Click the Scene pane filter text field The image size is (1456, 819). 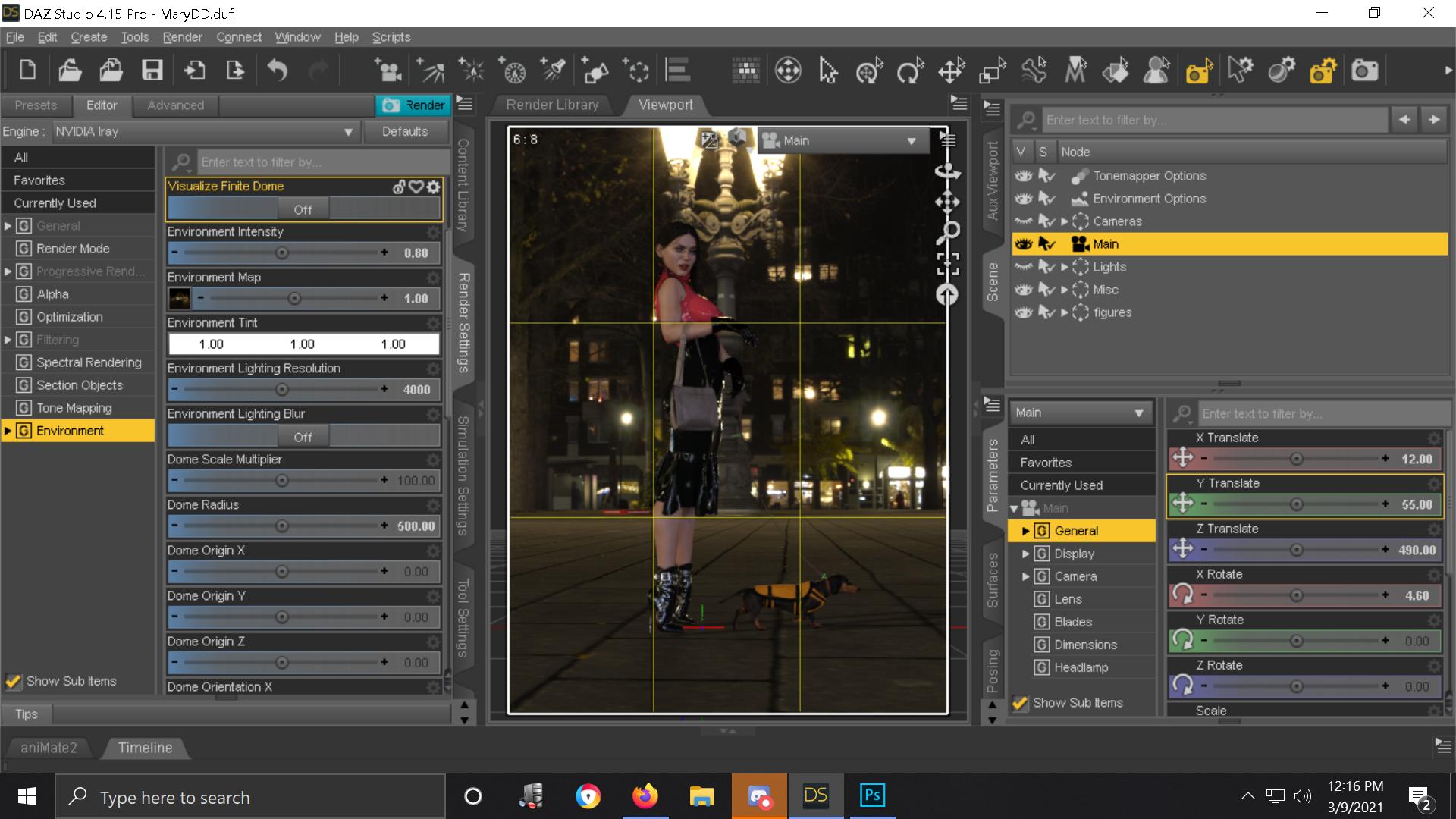[1213, 120]
